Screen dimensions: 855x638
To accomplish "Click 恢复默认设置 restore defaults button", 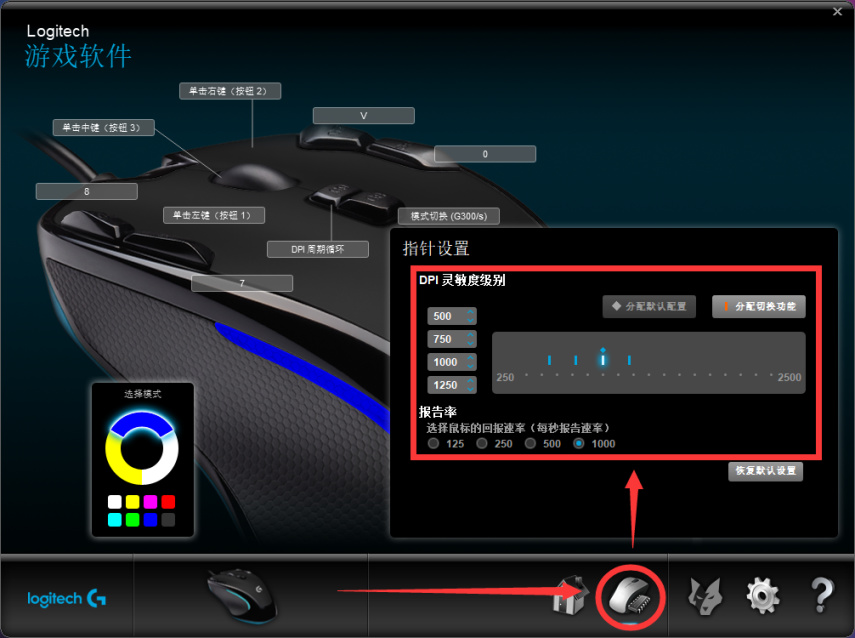I will pyautogui.click(x=766, y=471).
